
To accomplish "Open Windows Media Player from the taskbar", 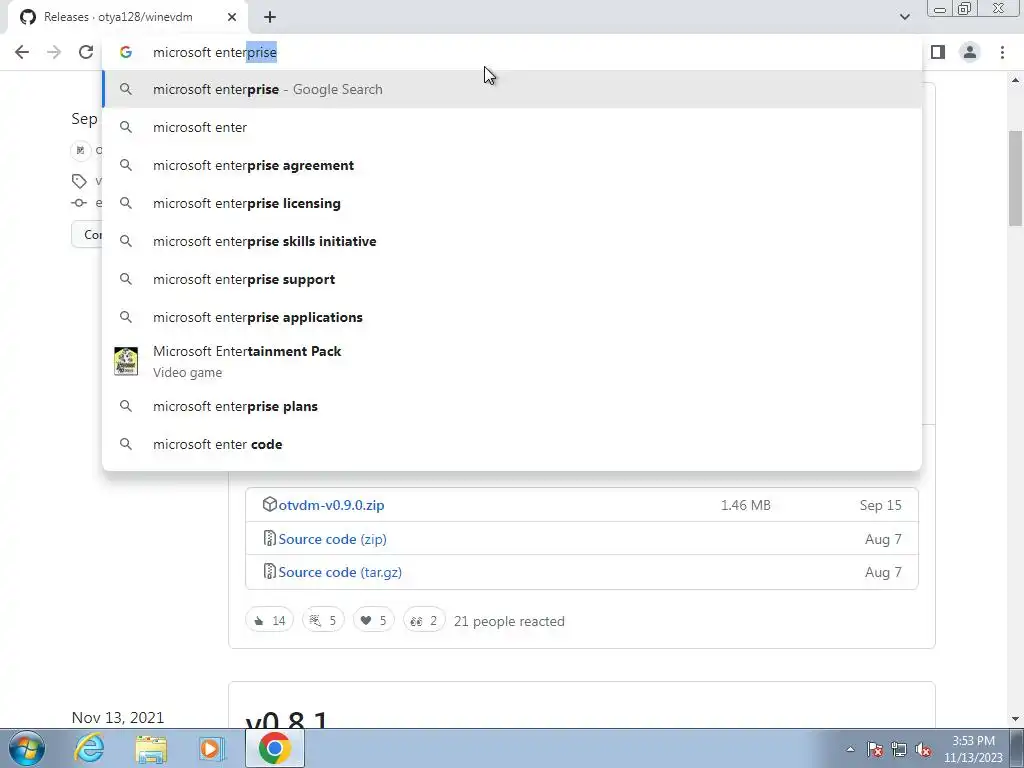I will coord(212,749).
